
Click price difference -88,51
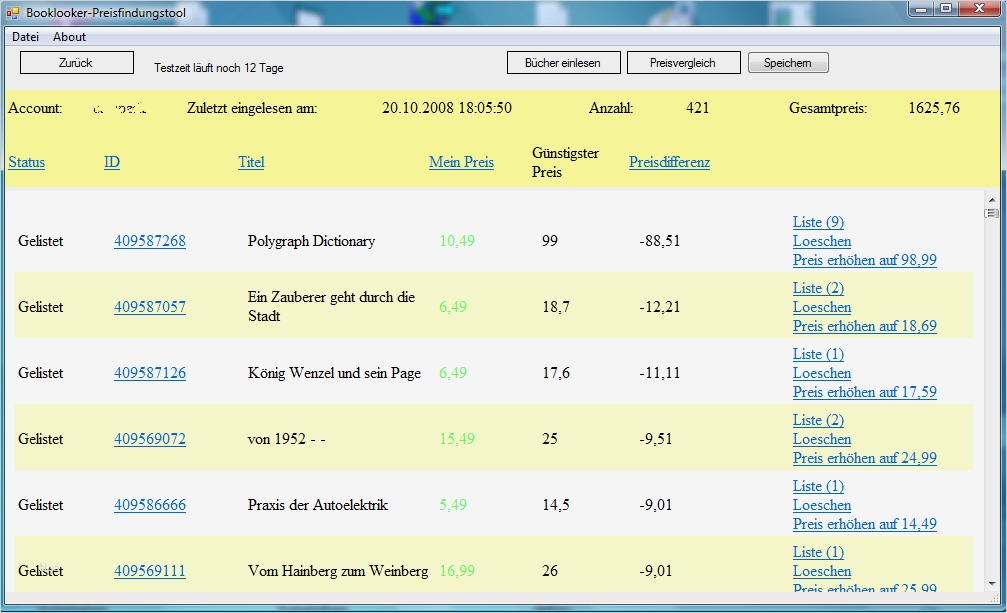[x=660, y=241]
